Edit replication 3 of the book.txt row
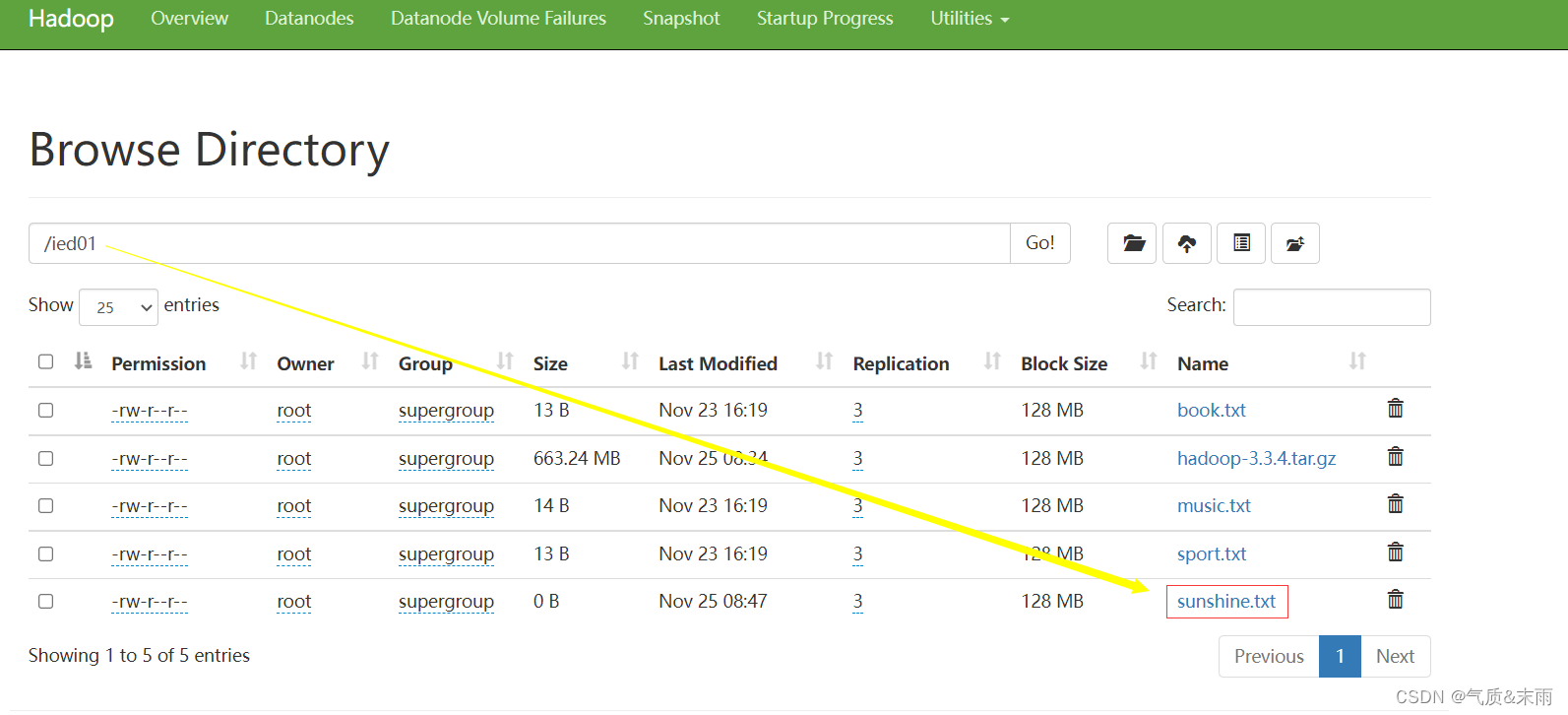 857,411
